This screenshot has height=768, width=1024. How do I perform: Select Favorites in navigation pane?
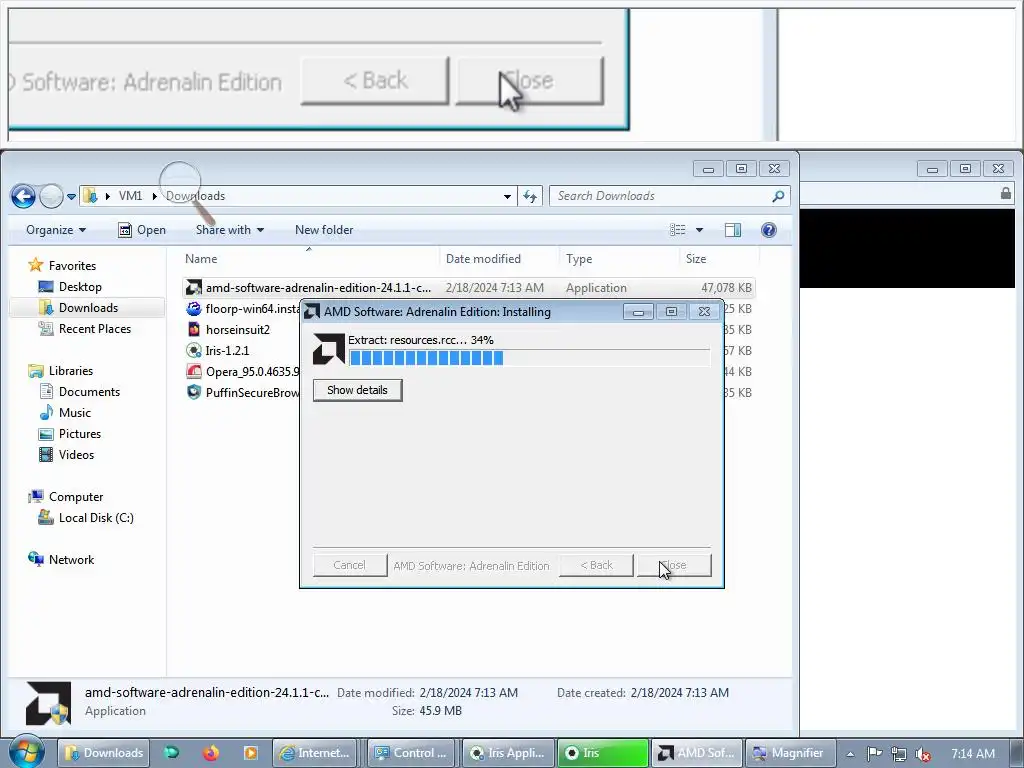click(63, 266)
